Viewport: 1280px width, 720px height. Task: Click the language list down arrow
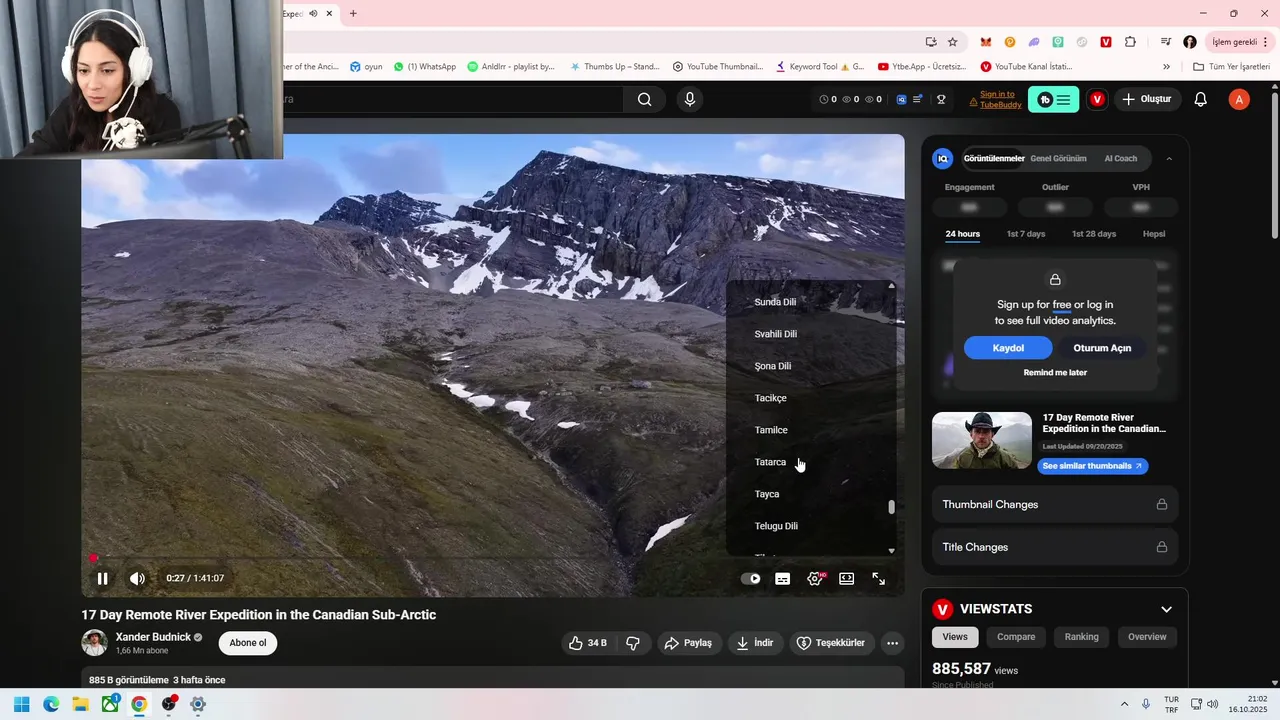pos(891,550)
